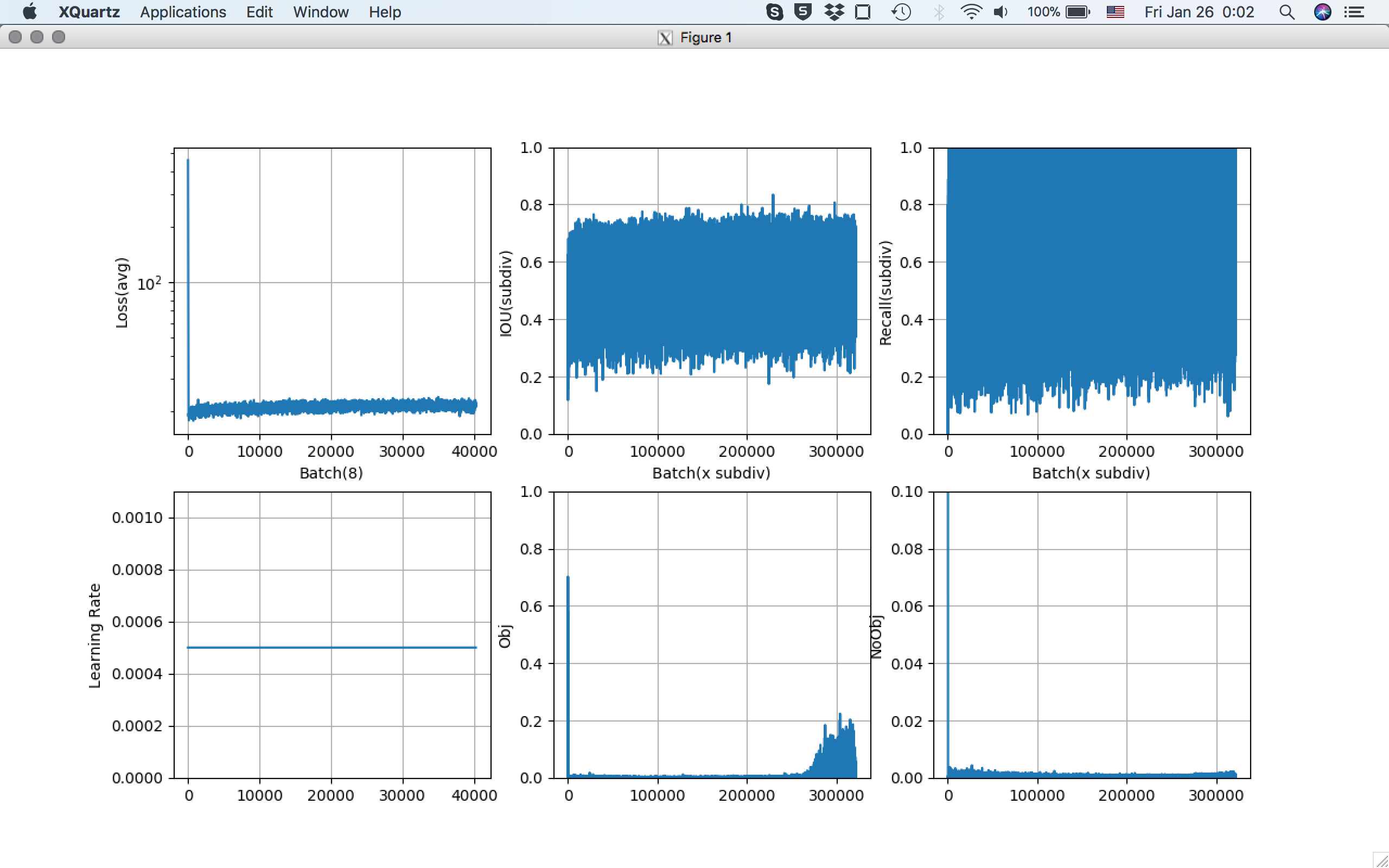Click the Bluetooth status icon

pos(939,12)
